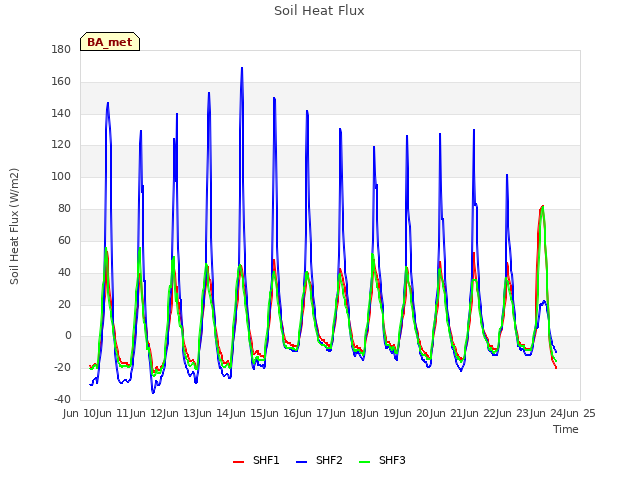The image size is (640, 480).
Task: Click the Jun 16 x-axis label
Action: [x=280, y=413]
